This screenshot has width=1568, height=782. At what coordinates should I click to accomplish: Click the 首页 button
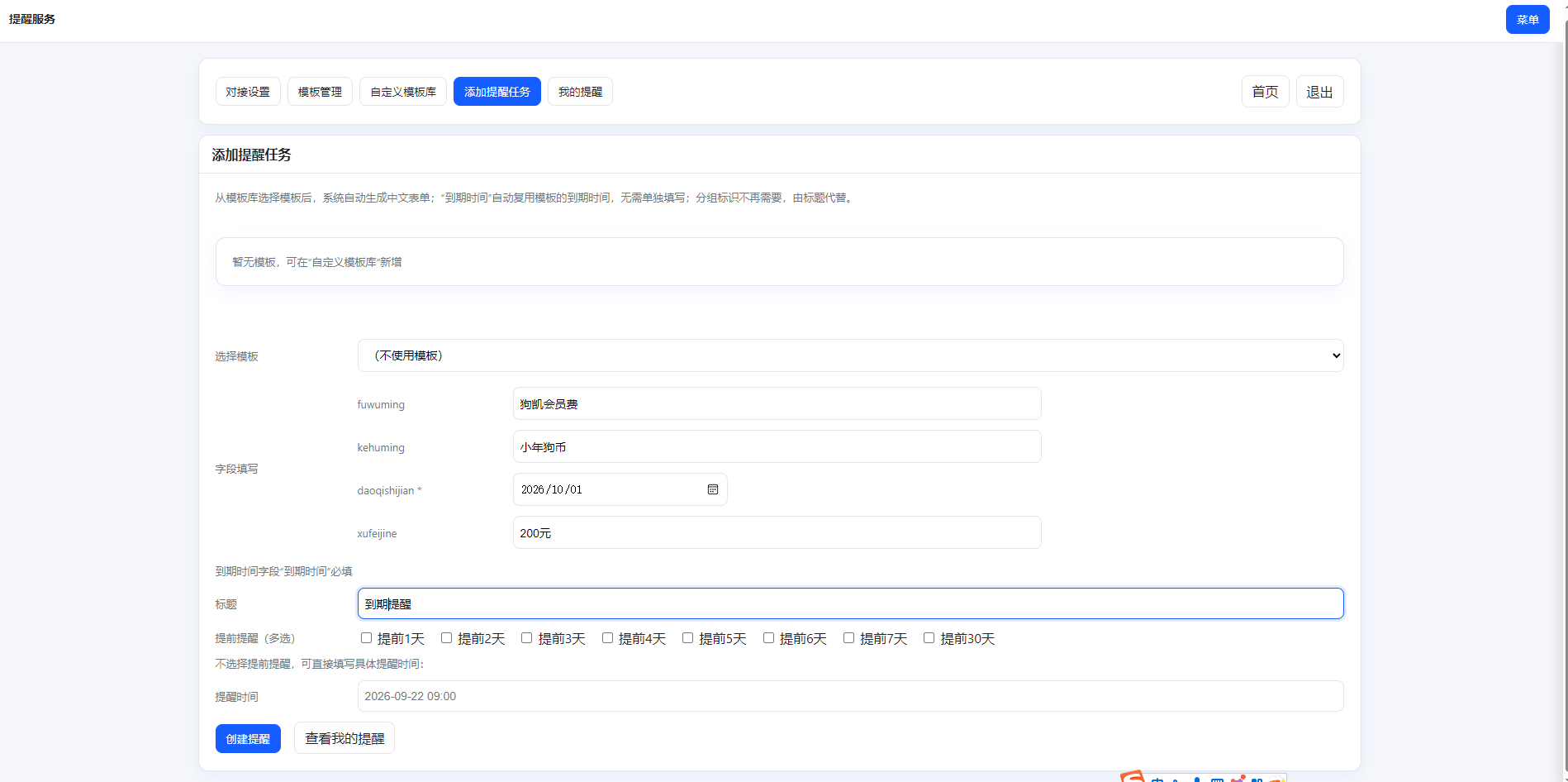1265,92
